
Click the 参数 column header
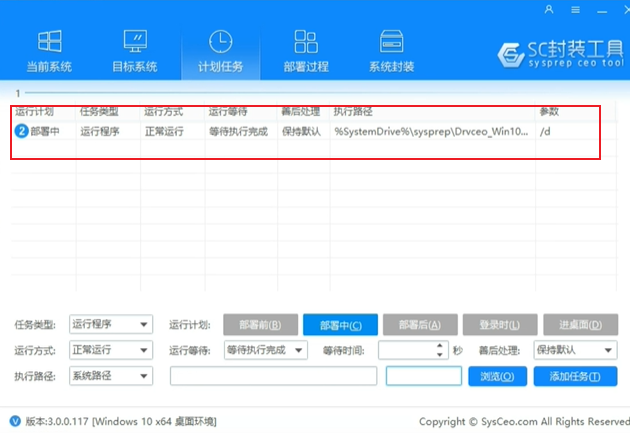tap(549, 112)
